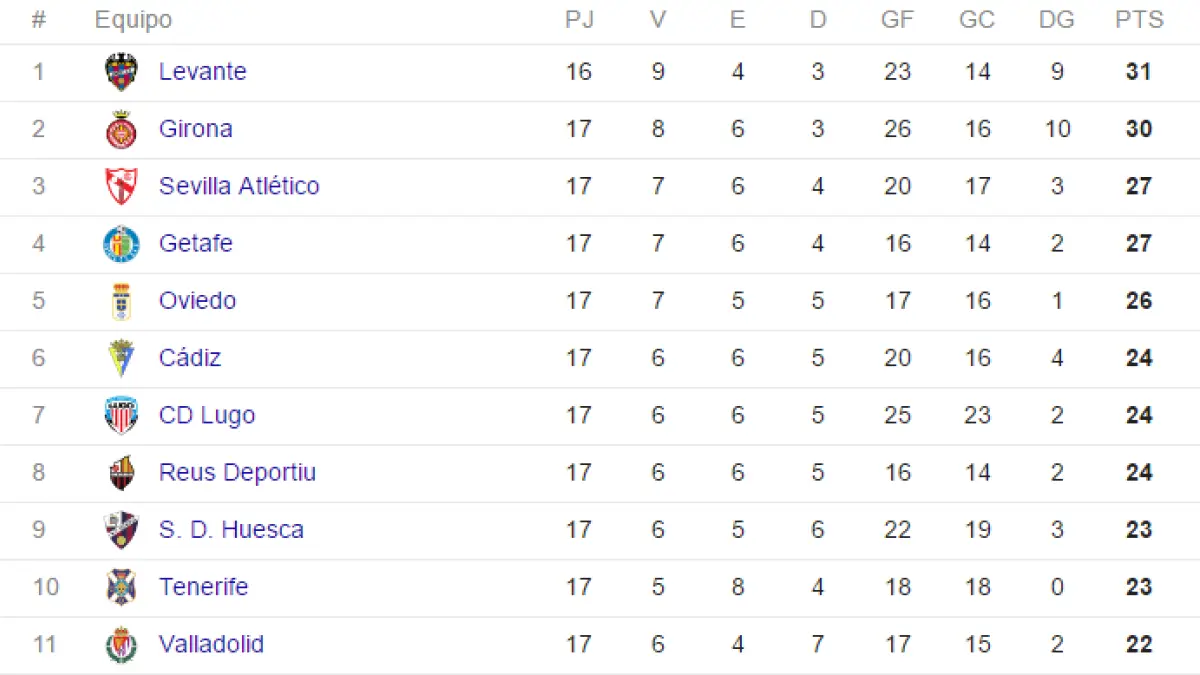Click the Girona team badge
1200x675 pixels.
point(121,130)
